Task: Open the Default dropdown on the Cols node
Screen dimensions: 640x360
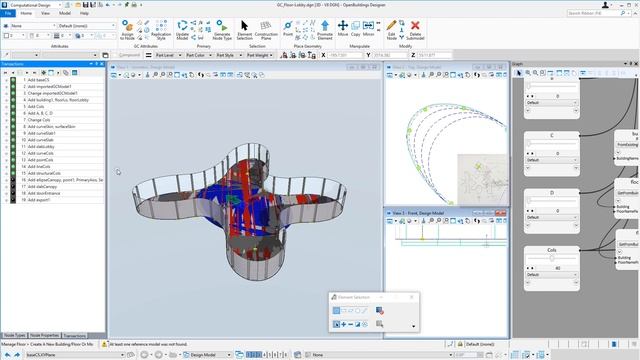Action: pyautogui.click(x=551, y=275)
